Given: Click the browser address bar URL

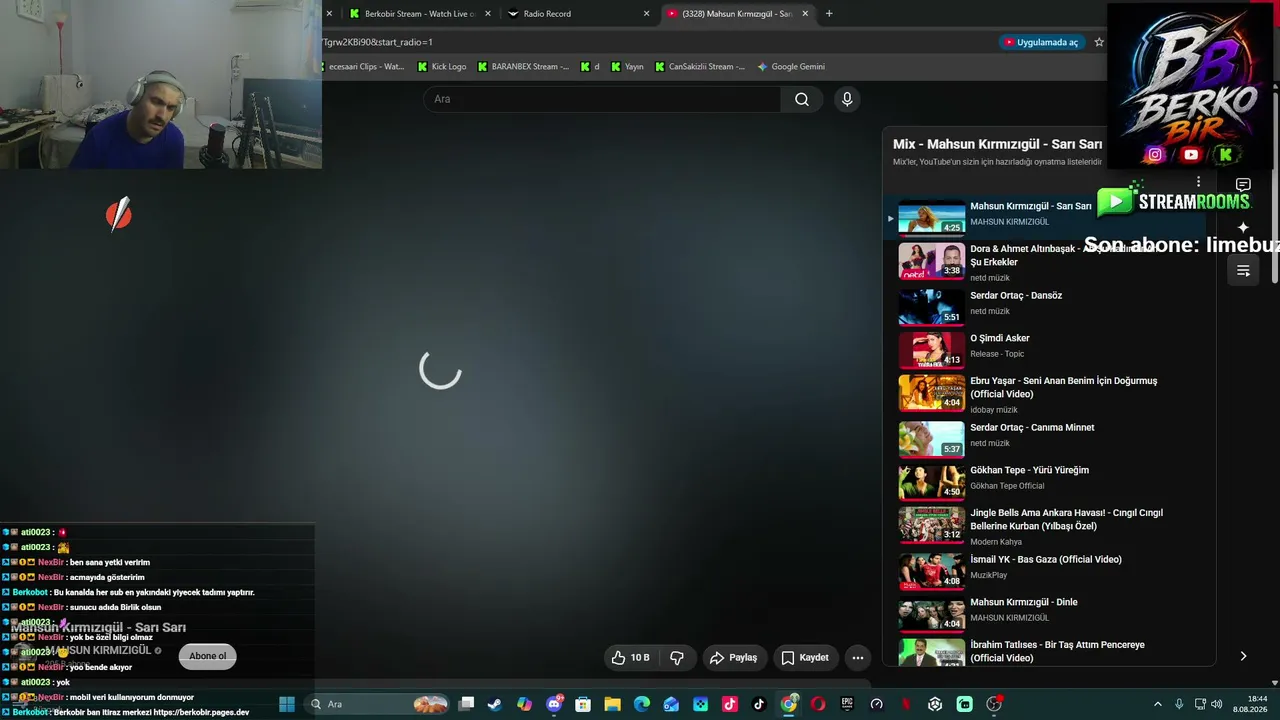Looking at the screenshot, I should [x=378, y=42].
